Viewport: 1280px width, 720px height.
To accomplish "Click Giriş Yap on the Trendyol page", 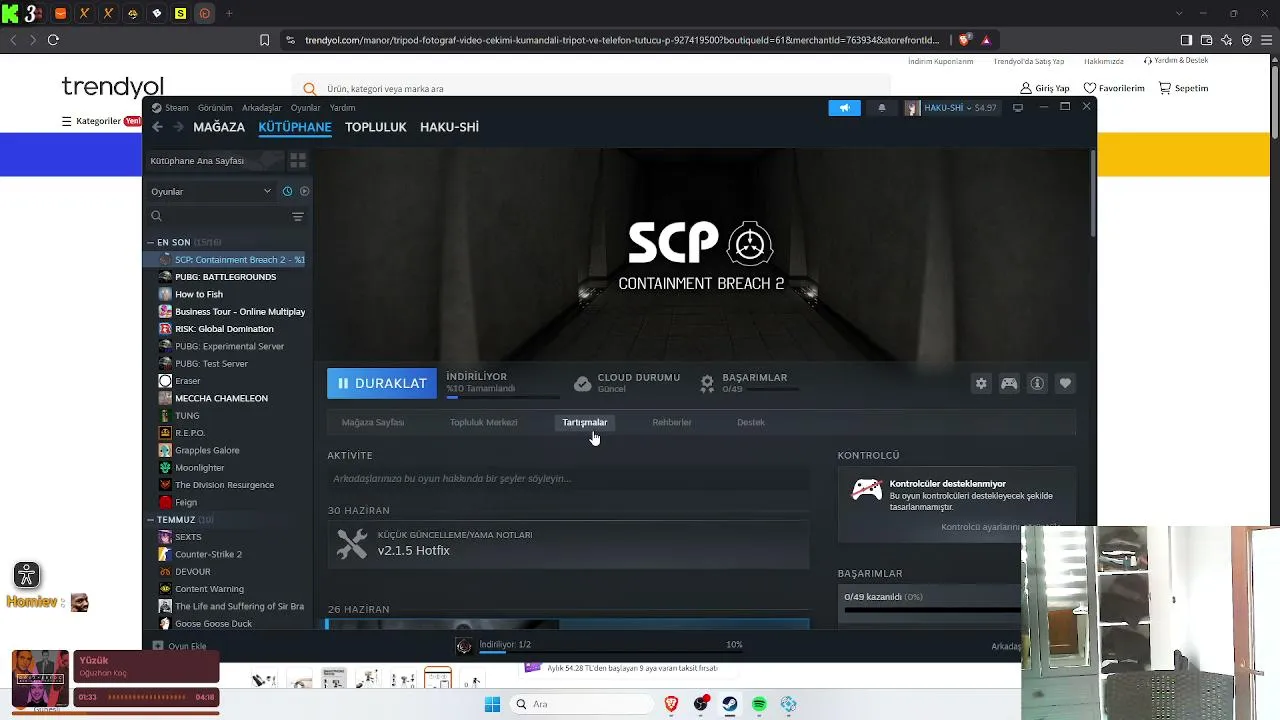I will [1045, 88].
